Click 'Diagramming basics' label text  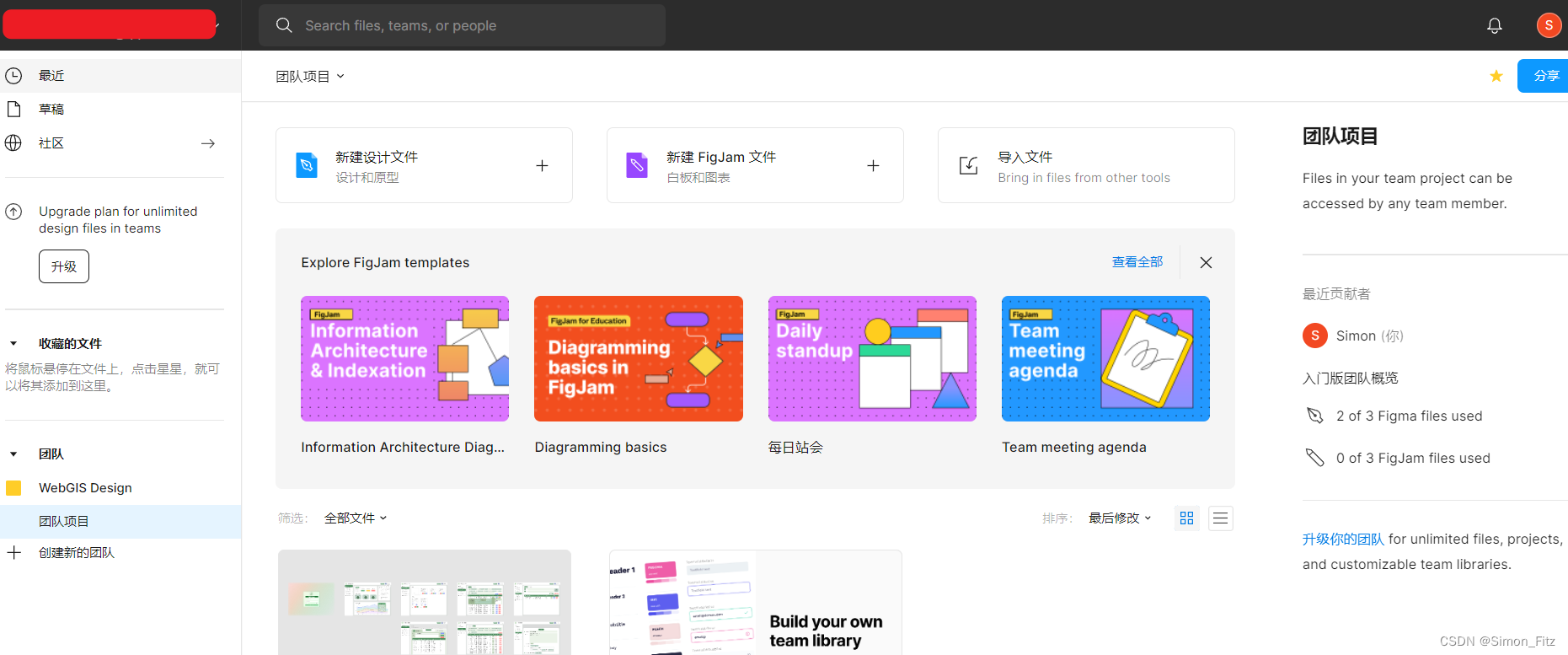(601, 448)
